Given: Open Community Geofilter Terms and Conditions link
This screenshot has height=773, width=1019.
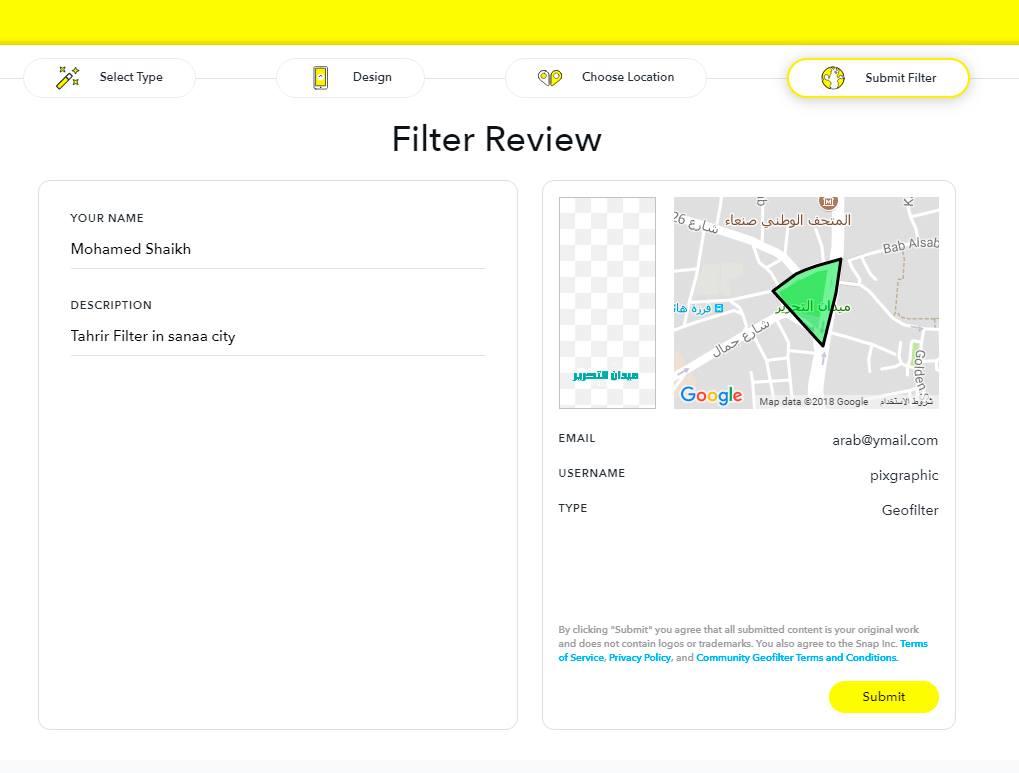Looking at the screenshot, I should (796, 657).
